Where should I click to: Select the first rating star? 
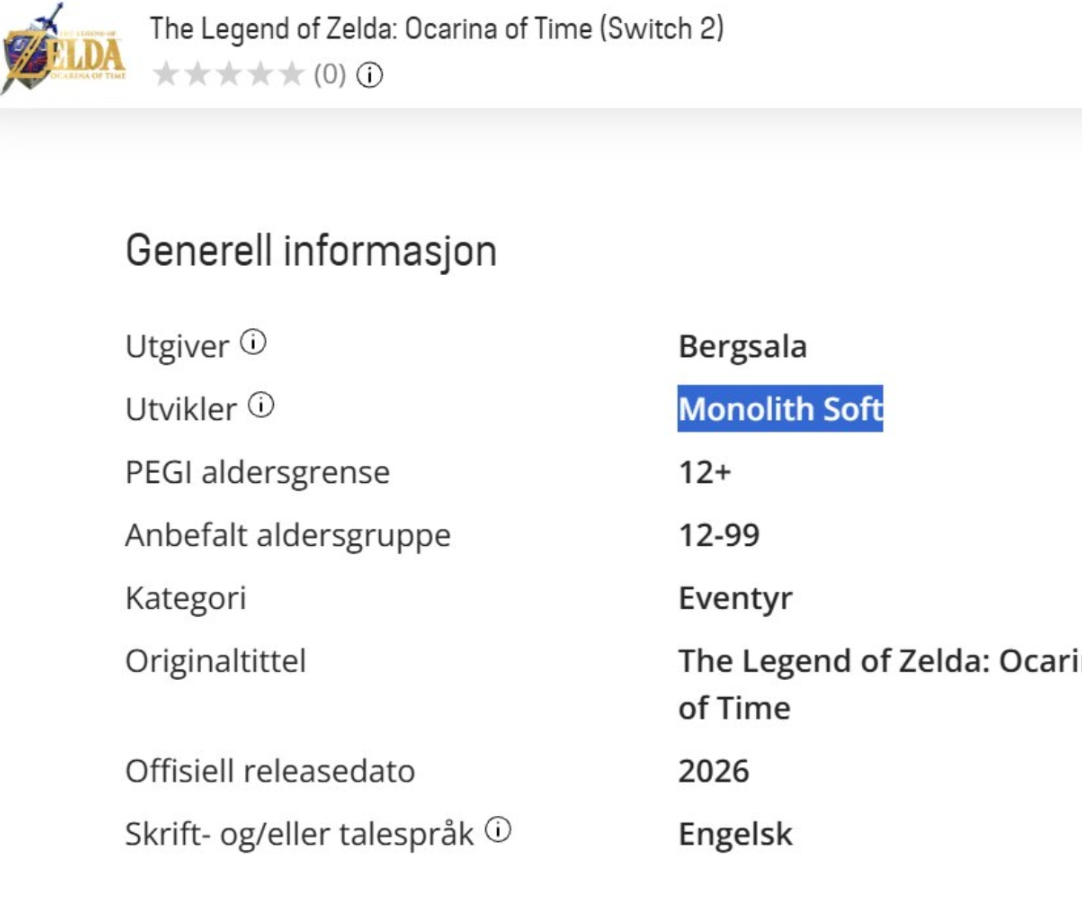click(166, 74)
